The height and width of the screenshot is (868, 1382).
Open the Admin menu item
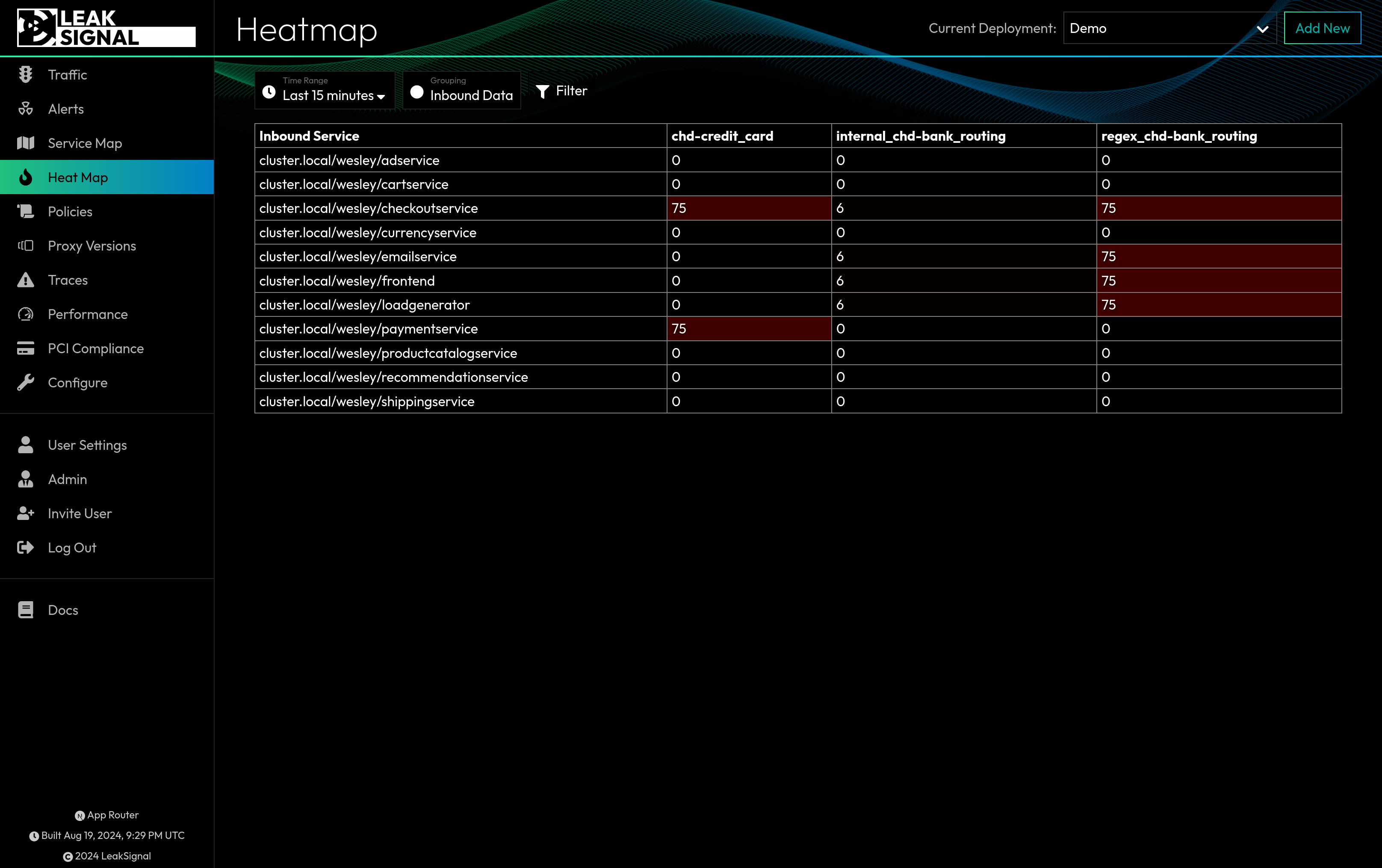point(67,479)
